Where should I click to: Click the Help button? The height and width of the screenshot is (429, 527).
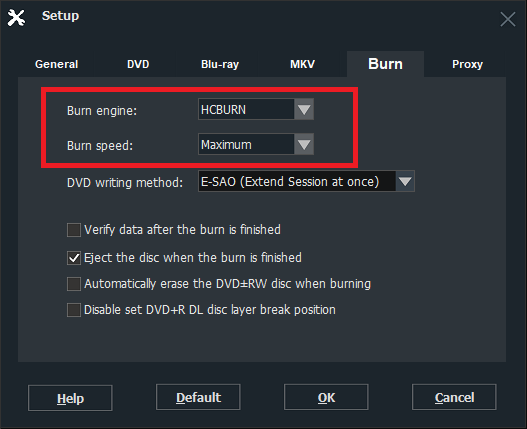[x=70, y=398]
